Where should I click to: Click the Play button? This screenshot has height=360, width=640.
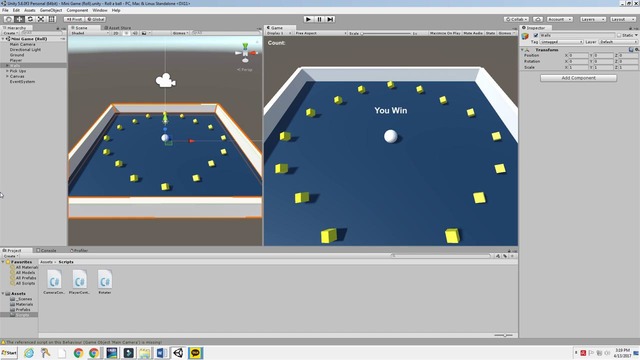(x=309, y=19)
